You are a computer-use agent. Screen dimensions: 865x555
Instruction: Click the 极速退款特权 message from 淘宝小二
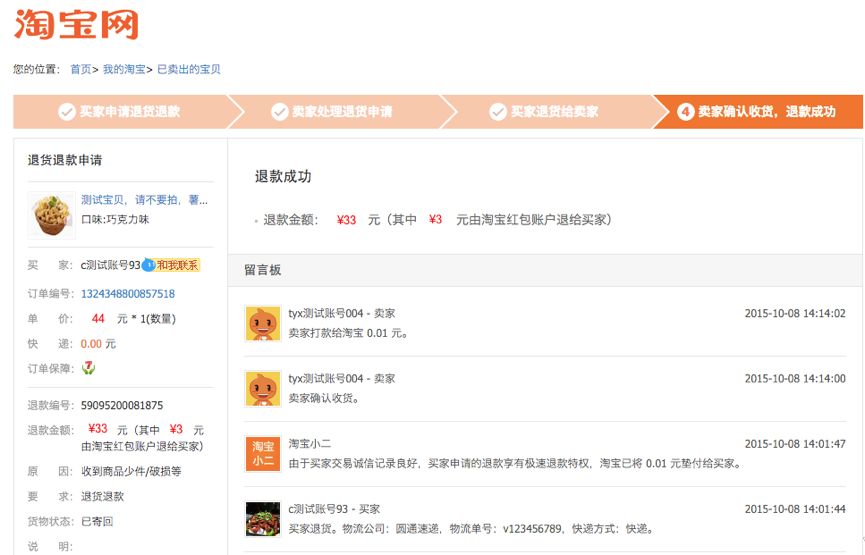[x=515, y=463]
